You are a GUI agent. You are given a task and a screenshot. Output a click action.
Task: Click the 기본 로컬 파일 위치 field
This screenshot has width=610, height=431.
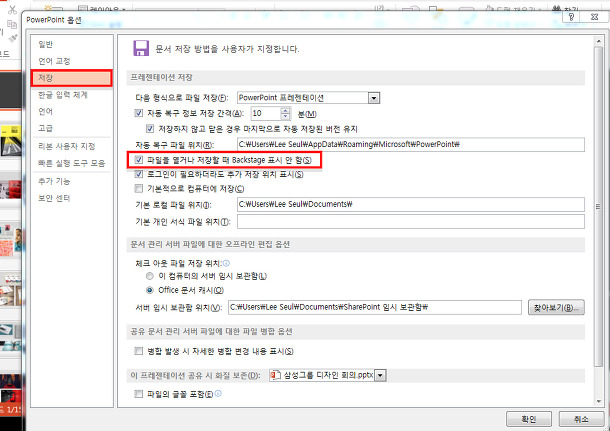411,204
